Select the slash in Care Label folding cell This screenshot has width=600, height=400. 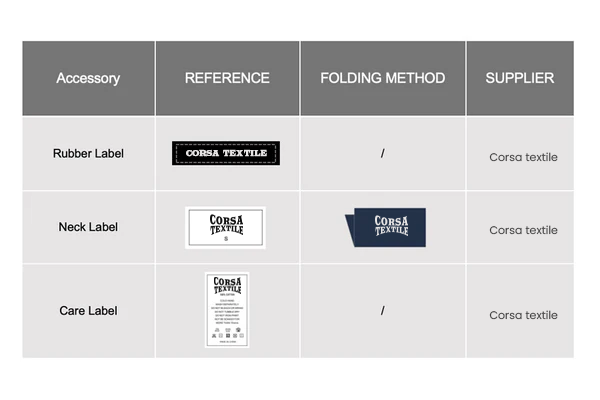click(x=383, y=310)
